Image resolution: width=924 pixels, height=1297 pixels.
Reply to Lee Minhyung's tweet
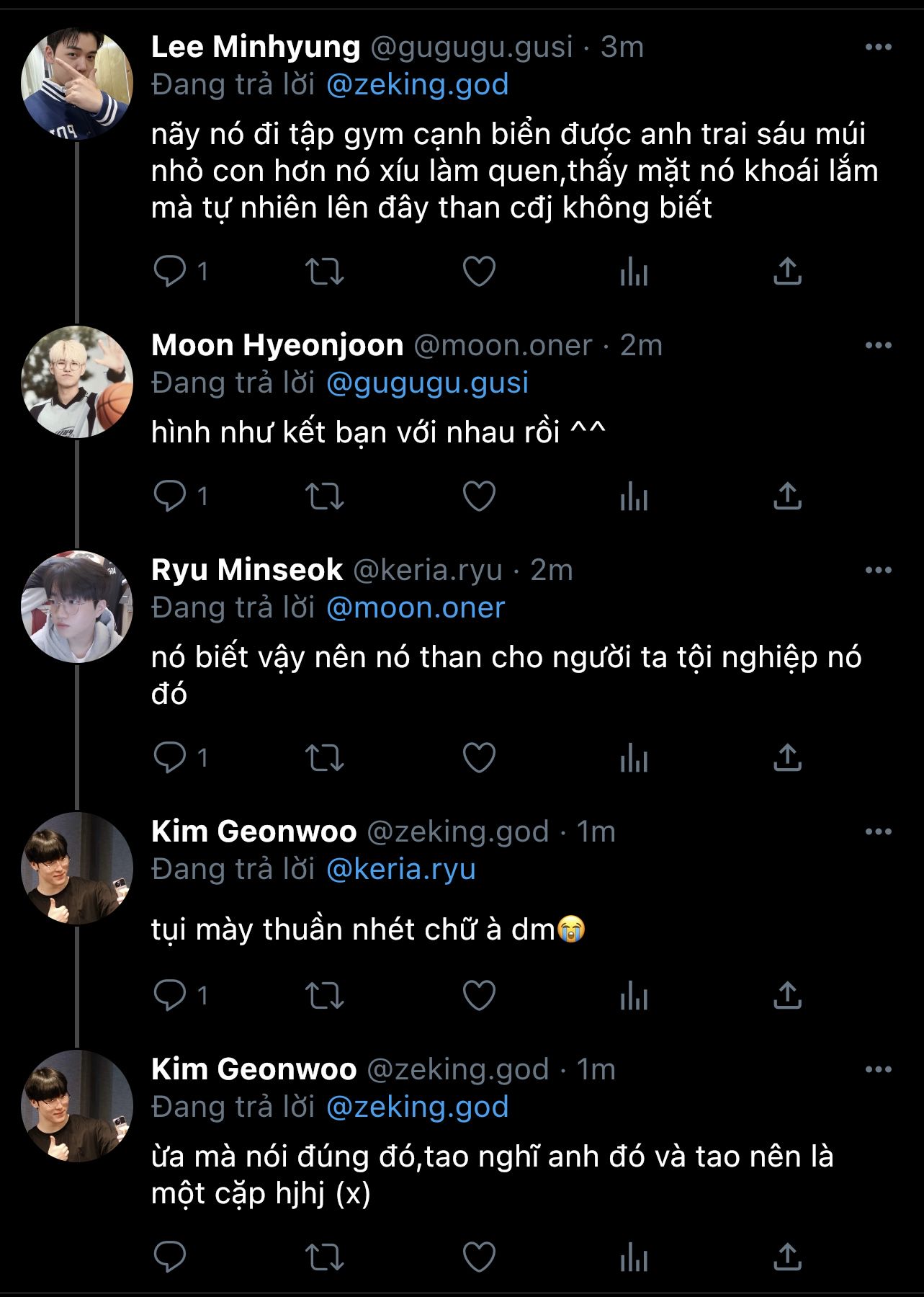(171, 272)
